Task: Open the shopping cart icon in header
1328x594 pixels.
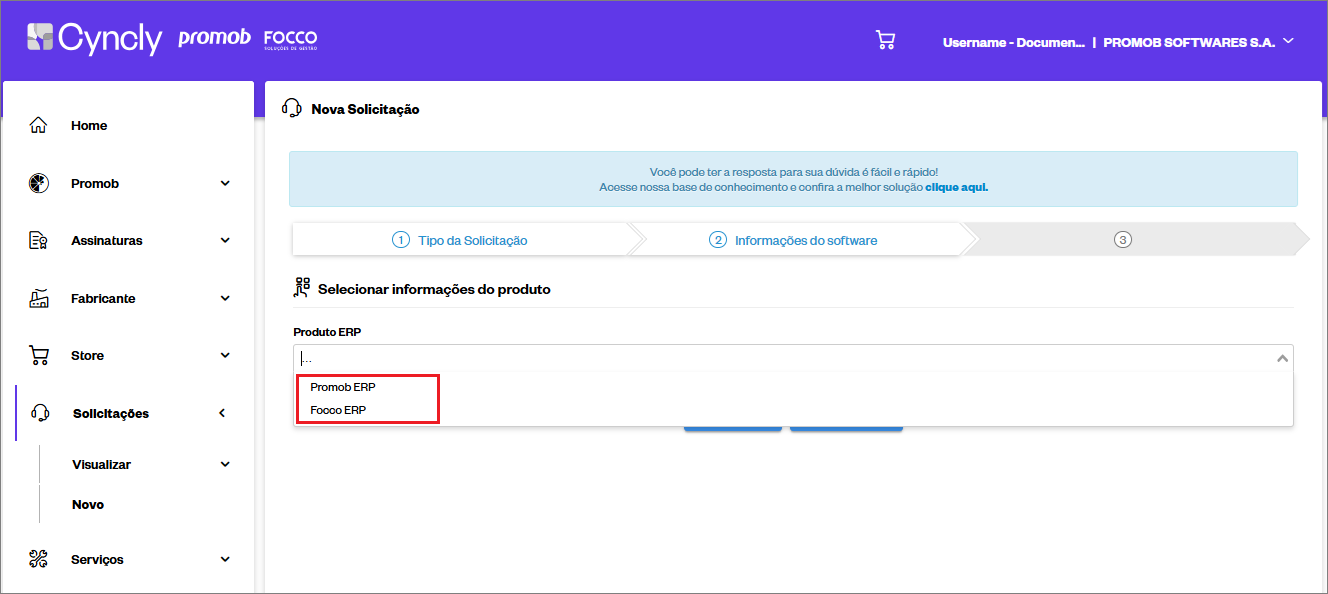Action: 885,40
